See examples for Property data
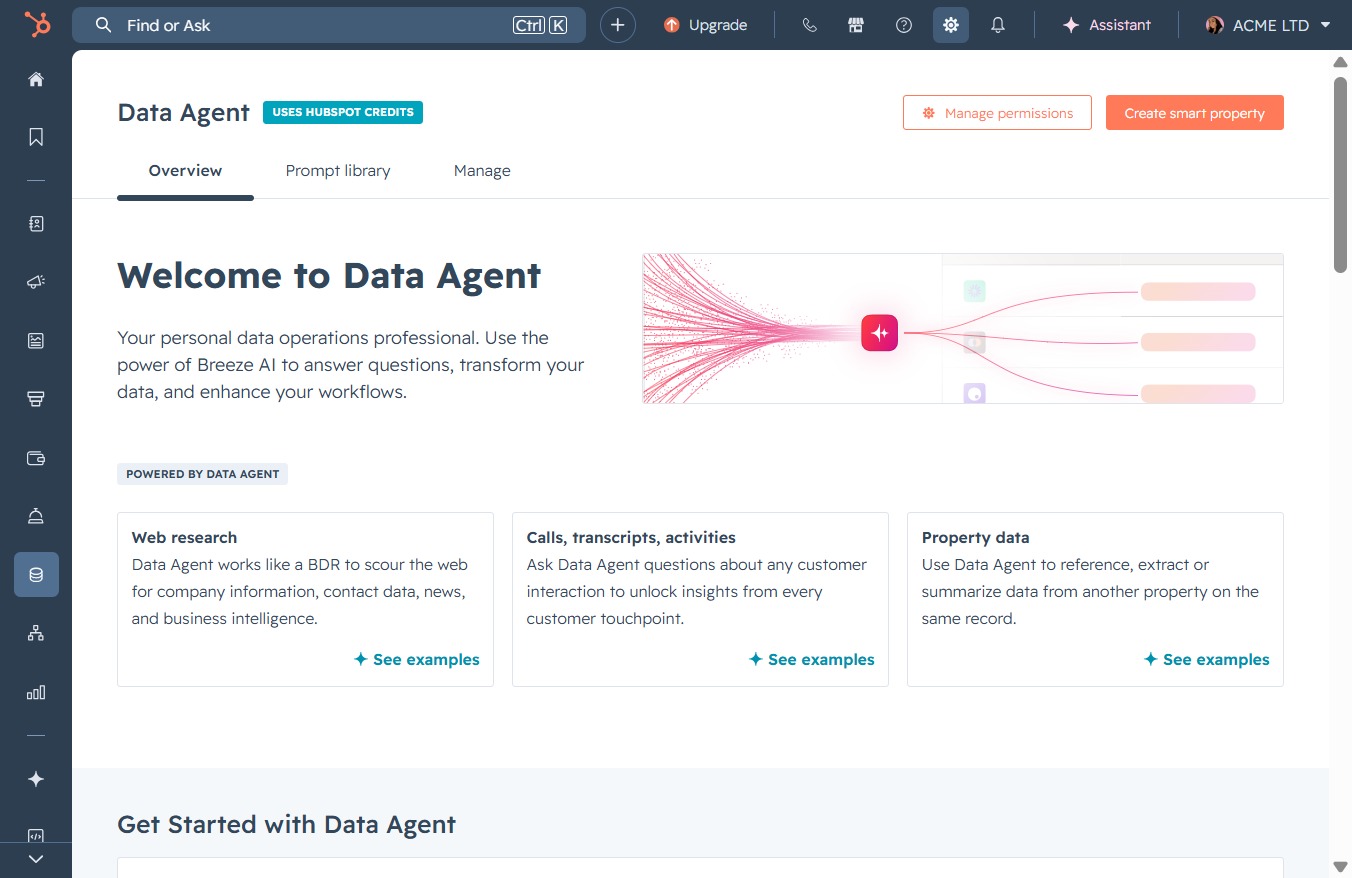This screenshot has width=1352, height=878. point(1207,660)
